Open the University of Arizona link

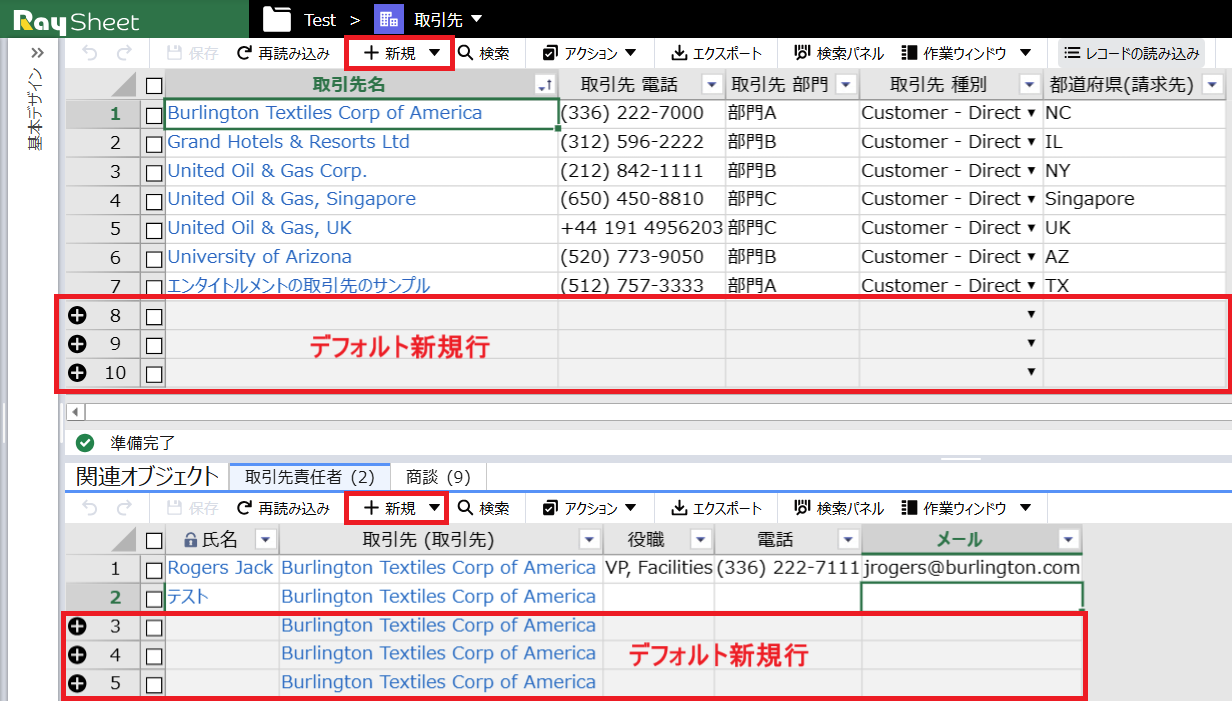(259, 257)
